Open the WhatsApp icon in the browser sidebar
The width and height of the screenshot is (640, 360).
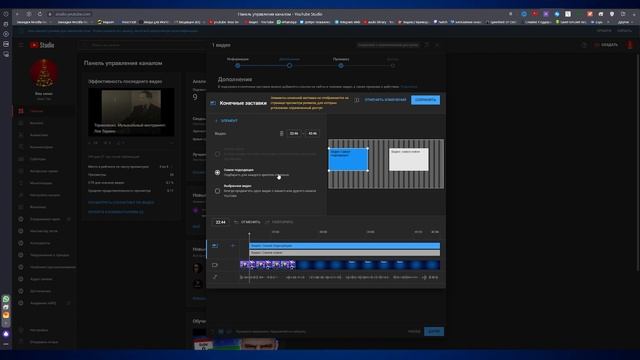click(6, 299)
